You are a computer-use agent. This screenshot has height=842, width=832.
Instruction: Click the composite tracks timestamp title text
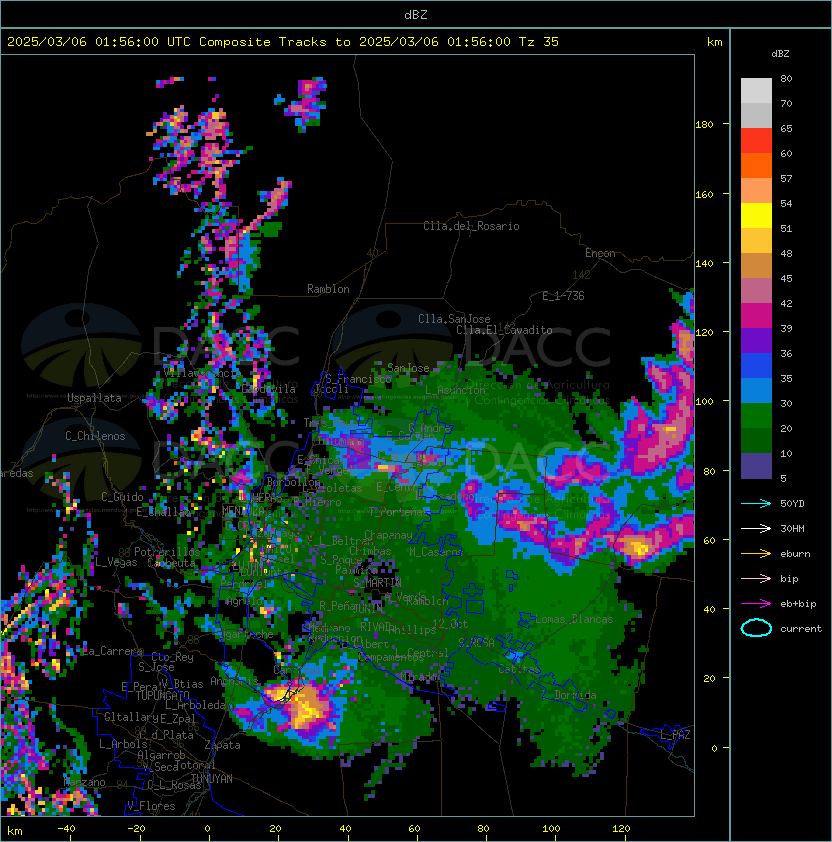pyautogui.click(x=283, y=42)
